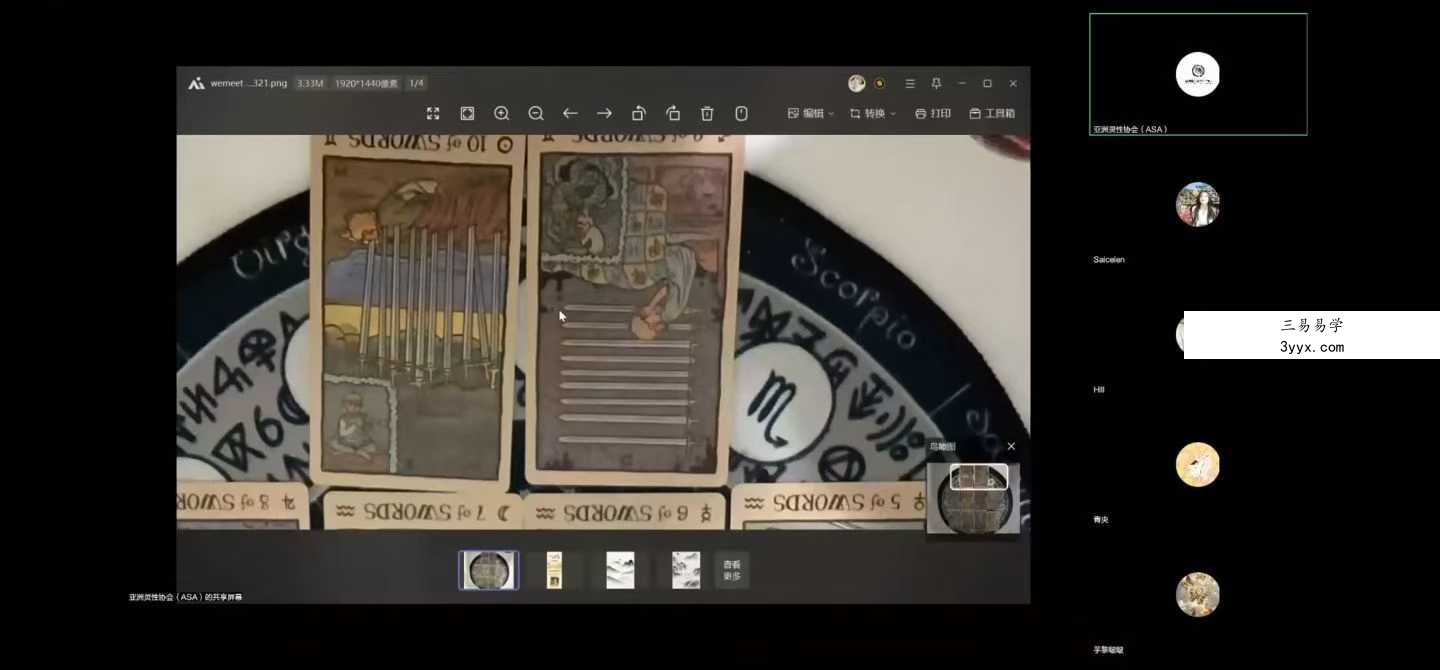This screenshot has height=670, width=1440.
Task: Delete the image with trash icon
Action: pyautogui.click(x=707, y=113)
